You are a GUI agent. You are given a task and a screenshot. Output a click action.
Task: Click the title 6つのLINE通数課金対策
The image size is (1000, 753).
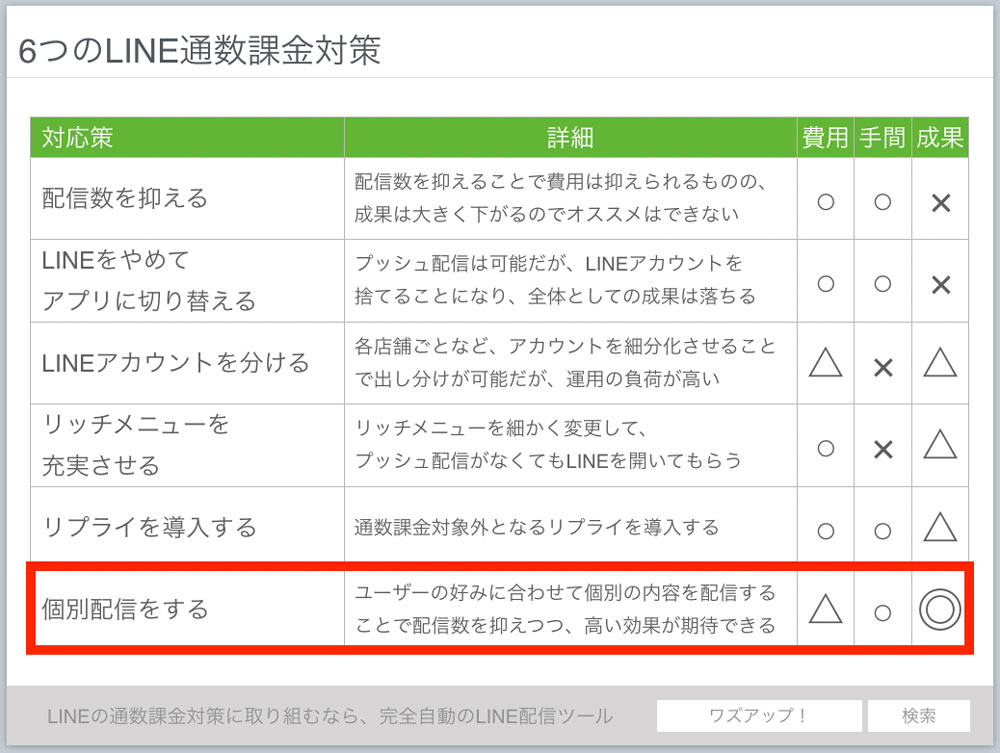click(199, 50)
